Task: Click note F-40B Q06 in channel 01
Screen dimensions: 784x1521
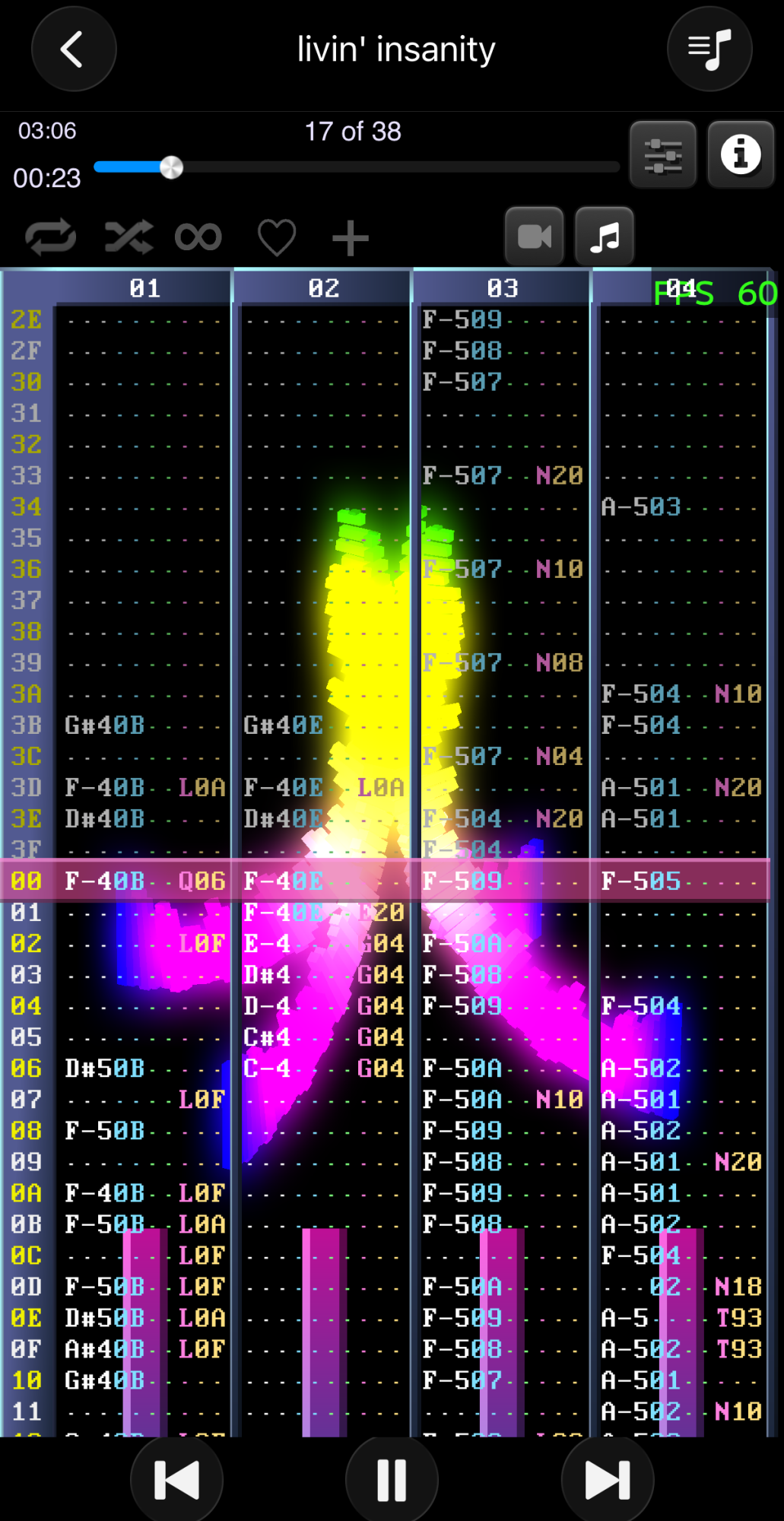Action: 144,881
